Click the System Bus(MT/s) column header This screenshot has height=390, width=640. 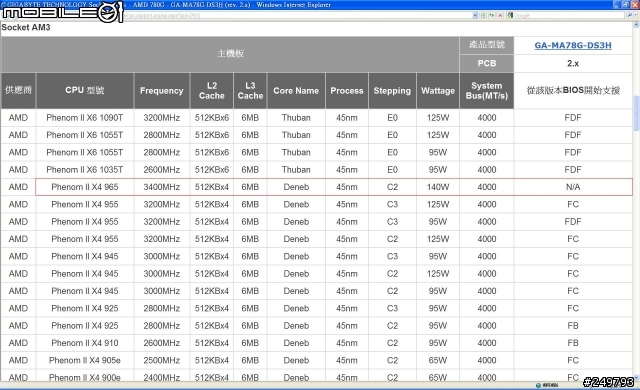(x=487, y=91)
